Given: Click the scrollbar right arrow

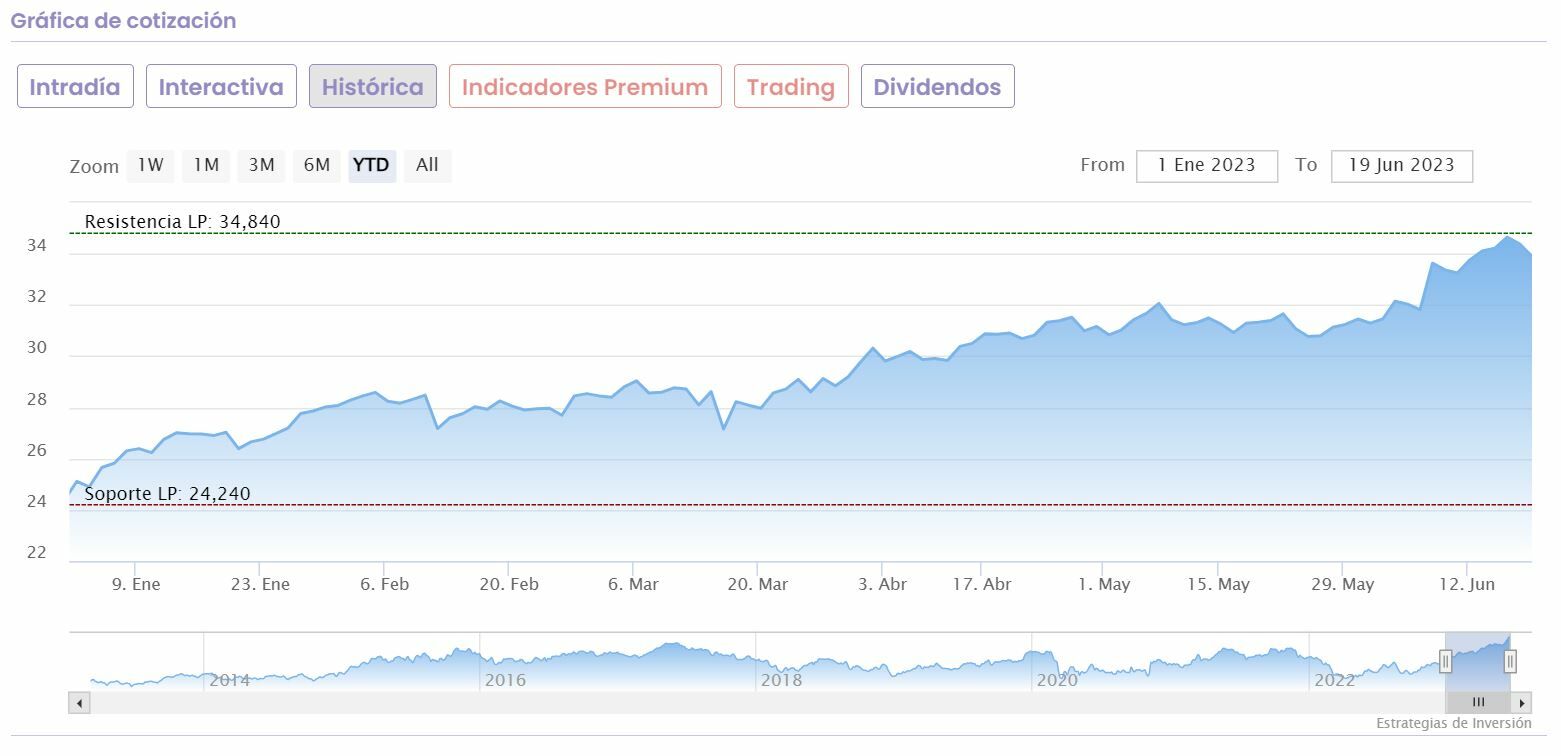Looking at the screenshot, I should point(1521,703).
